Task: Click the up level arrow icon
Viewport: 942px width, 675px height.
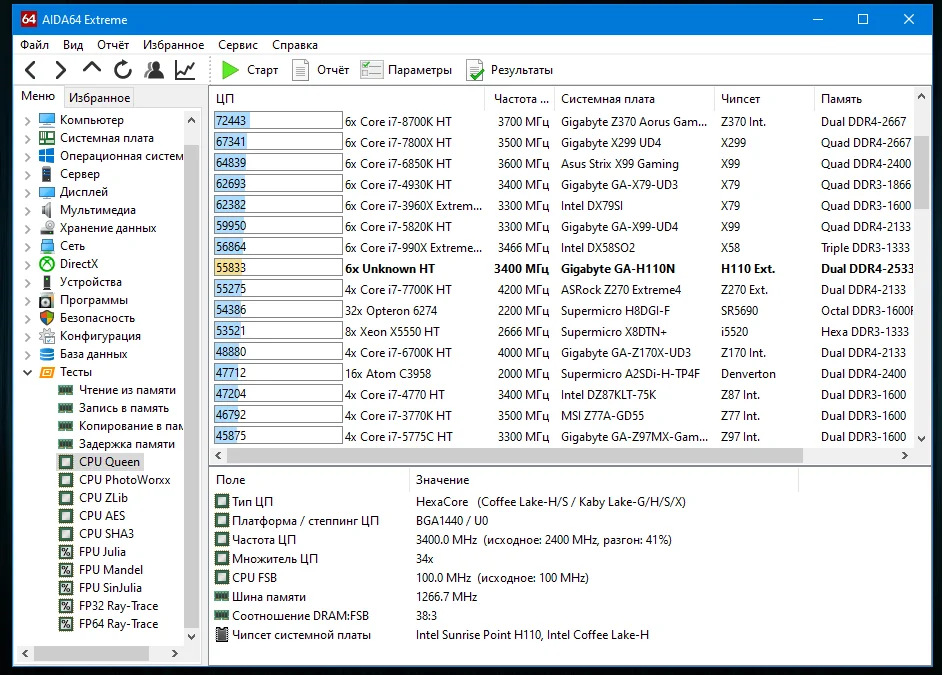Action: (92, 69)
